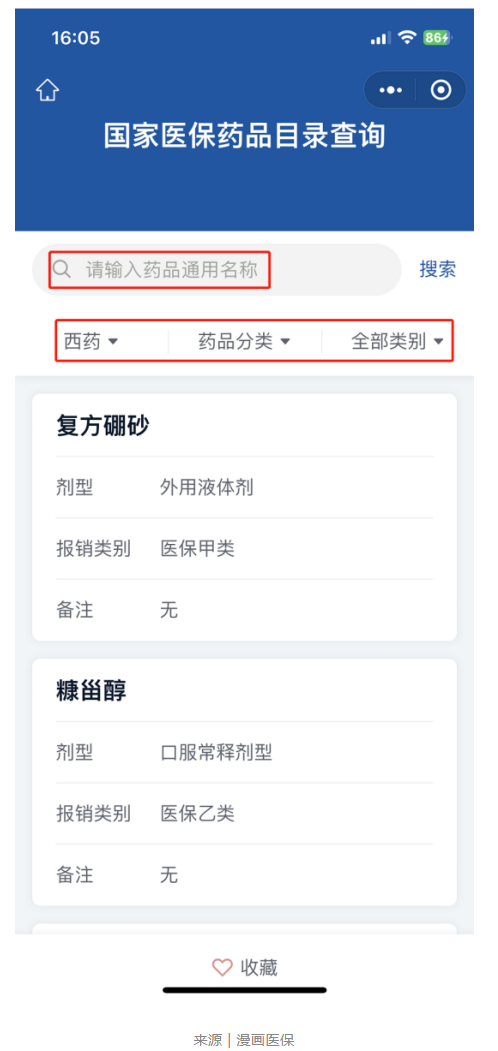Tap the heart favorite icon
Viewport: 498px width, 1051px height.
pos(222,967)
